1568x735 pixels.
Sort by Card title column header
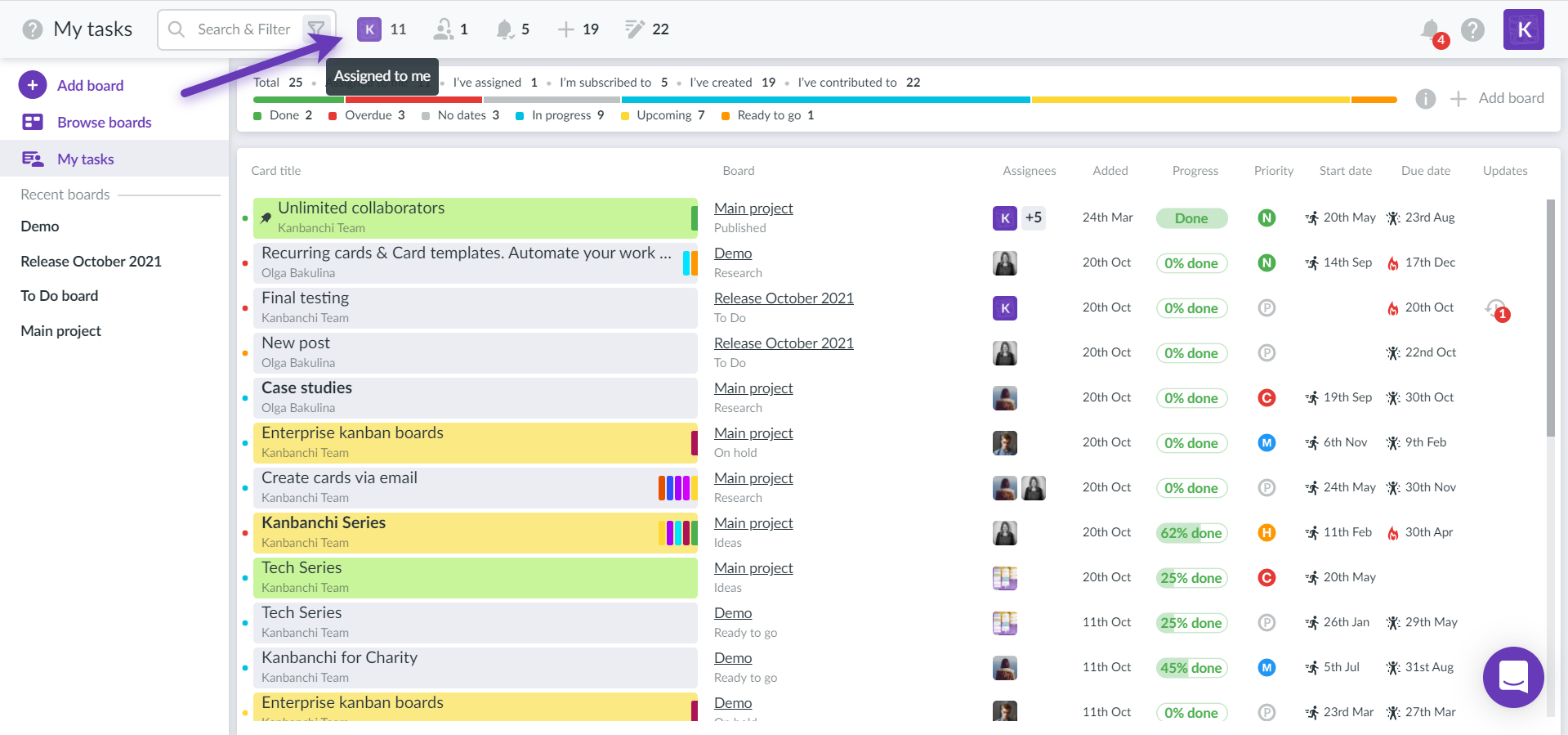(275, 171)
